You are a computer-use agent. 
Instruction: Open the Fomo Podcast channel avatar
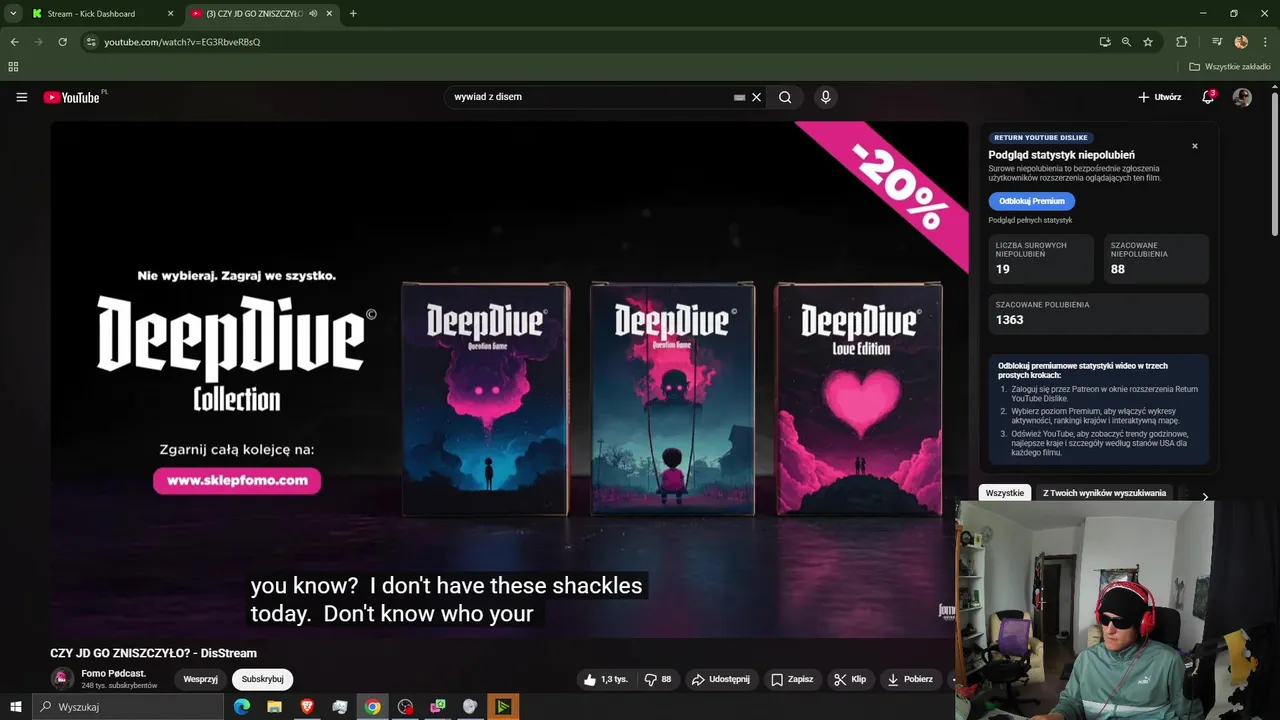tap(62, 679)
